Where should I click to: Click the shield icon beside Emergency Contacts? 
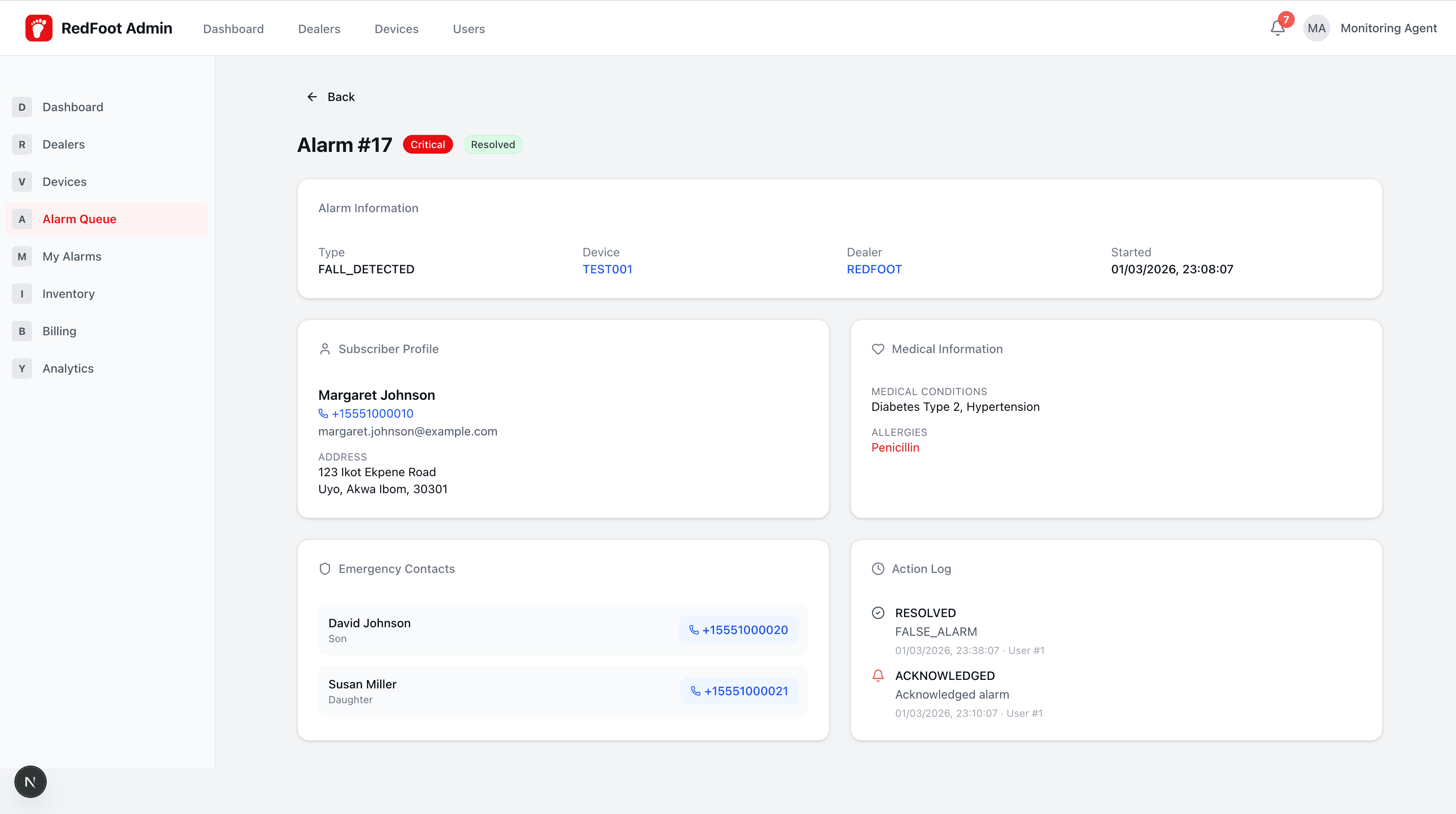[x=325, y=569]
